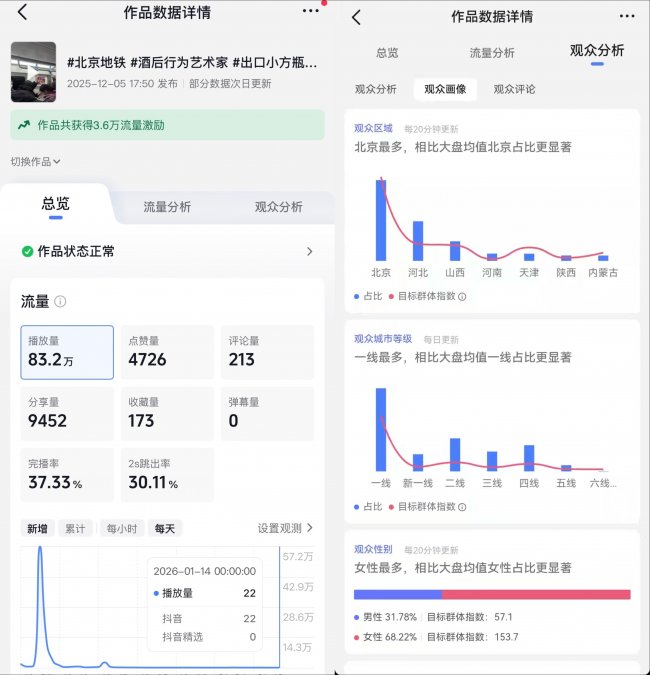Image resolution: width=650 pixels, height=675 pixels.
Task: Open the three-dot menu on left screen
Action: tap(310, 11)
